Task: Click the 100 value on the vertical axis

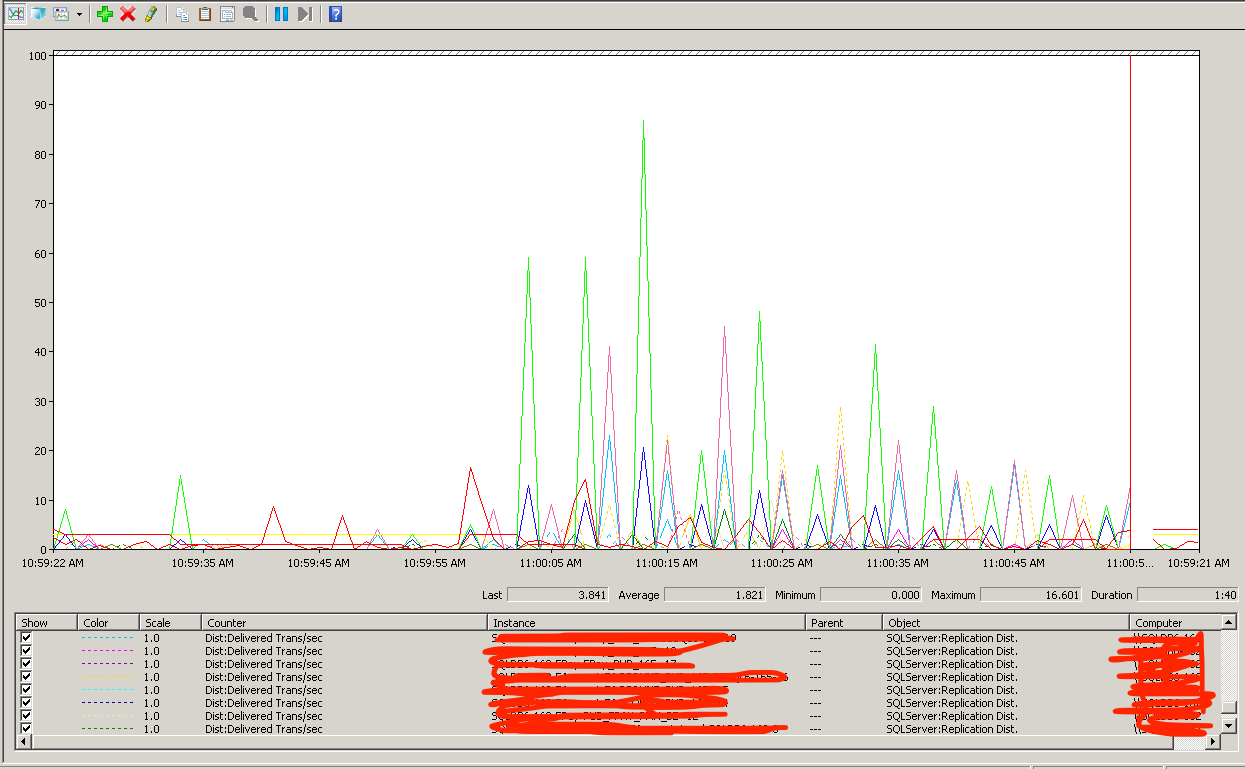Action: [x=40, y=56]
